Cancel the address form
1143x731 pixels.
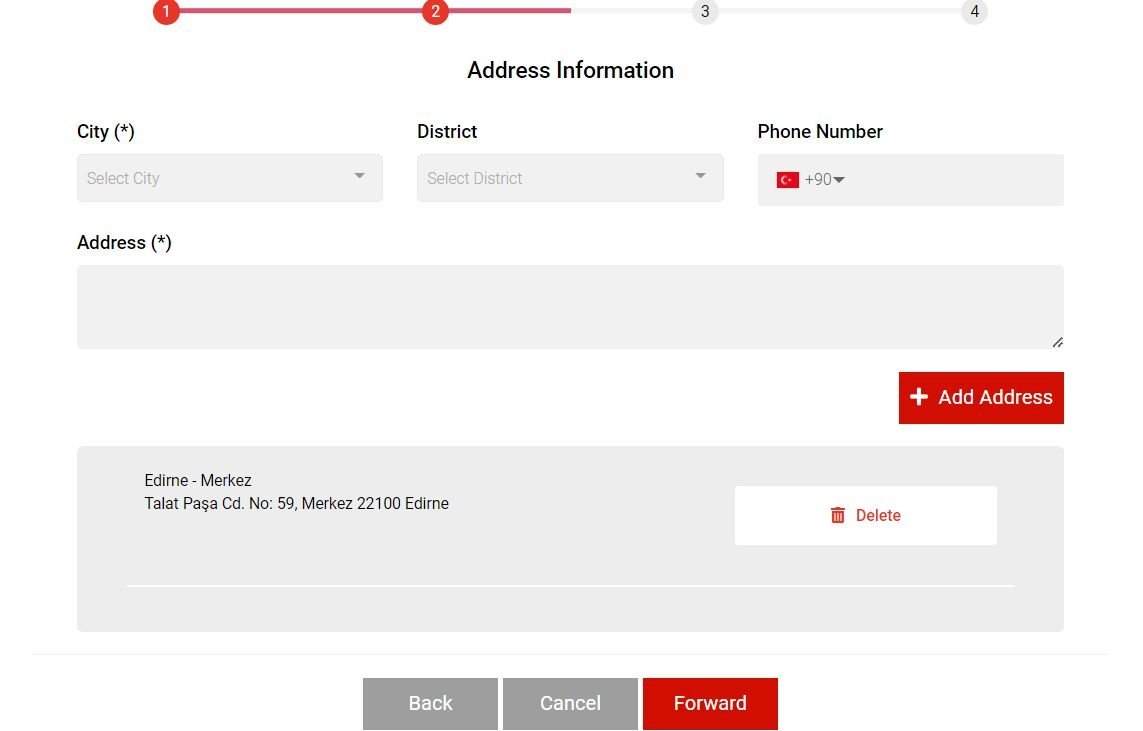[570, 704]
